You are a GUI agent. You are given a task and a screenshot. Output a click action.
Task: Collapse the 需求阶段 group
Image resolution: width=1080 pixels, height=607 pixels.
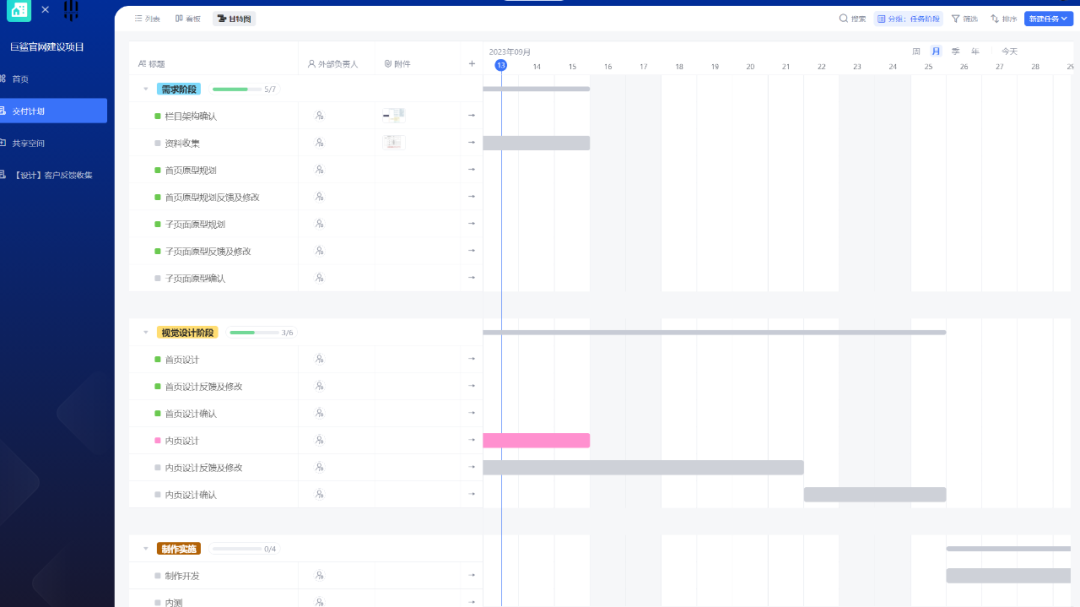[x=145, y=89]
